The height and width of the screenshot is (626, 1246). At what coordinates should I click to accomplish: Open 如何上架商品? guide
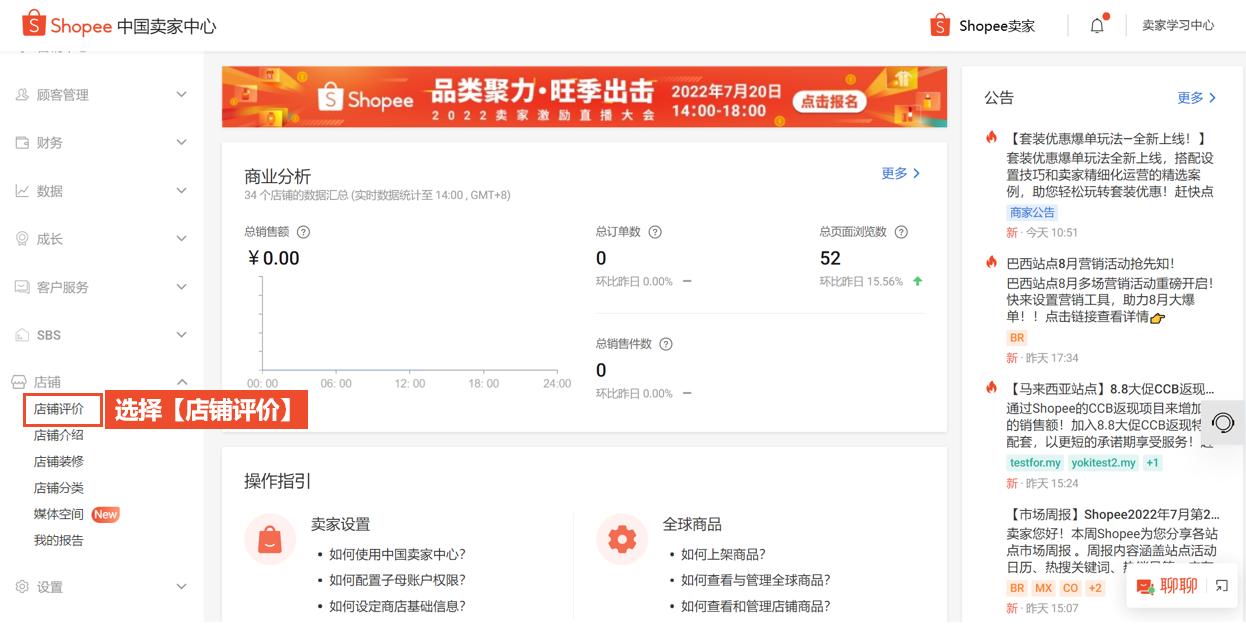tap(723, 553)
